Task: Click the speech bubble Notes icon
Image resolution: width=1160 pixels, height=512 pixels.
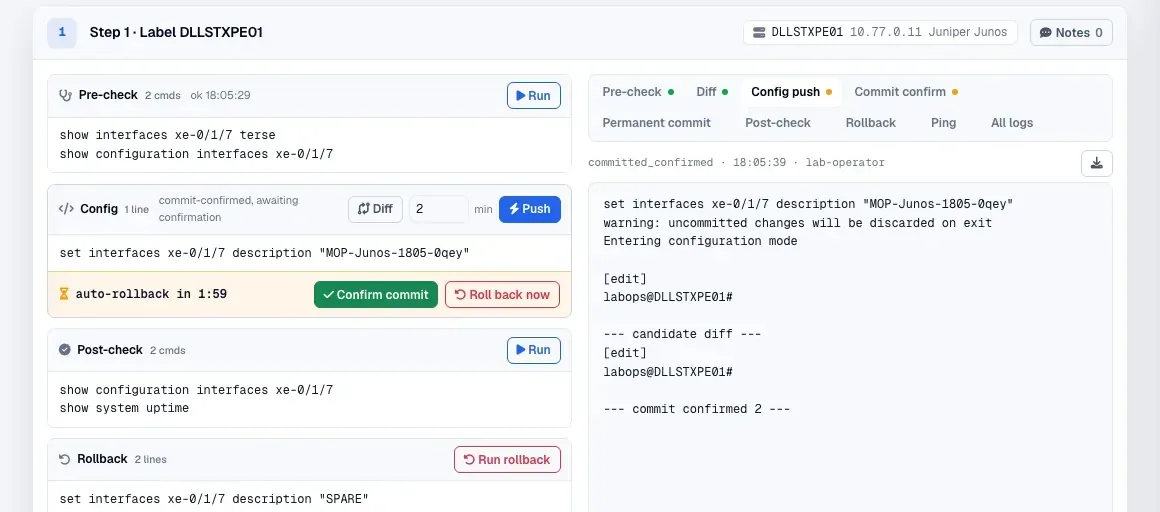Action: tap(1045, 33)
